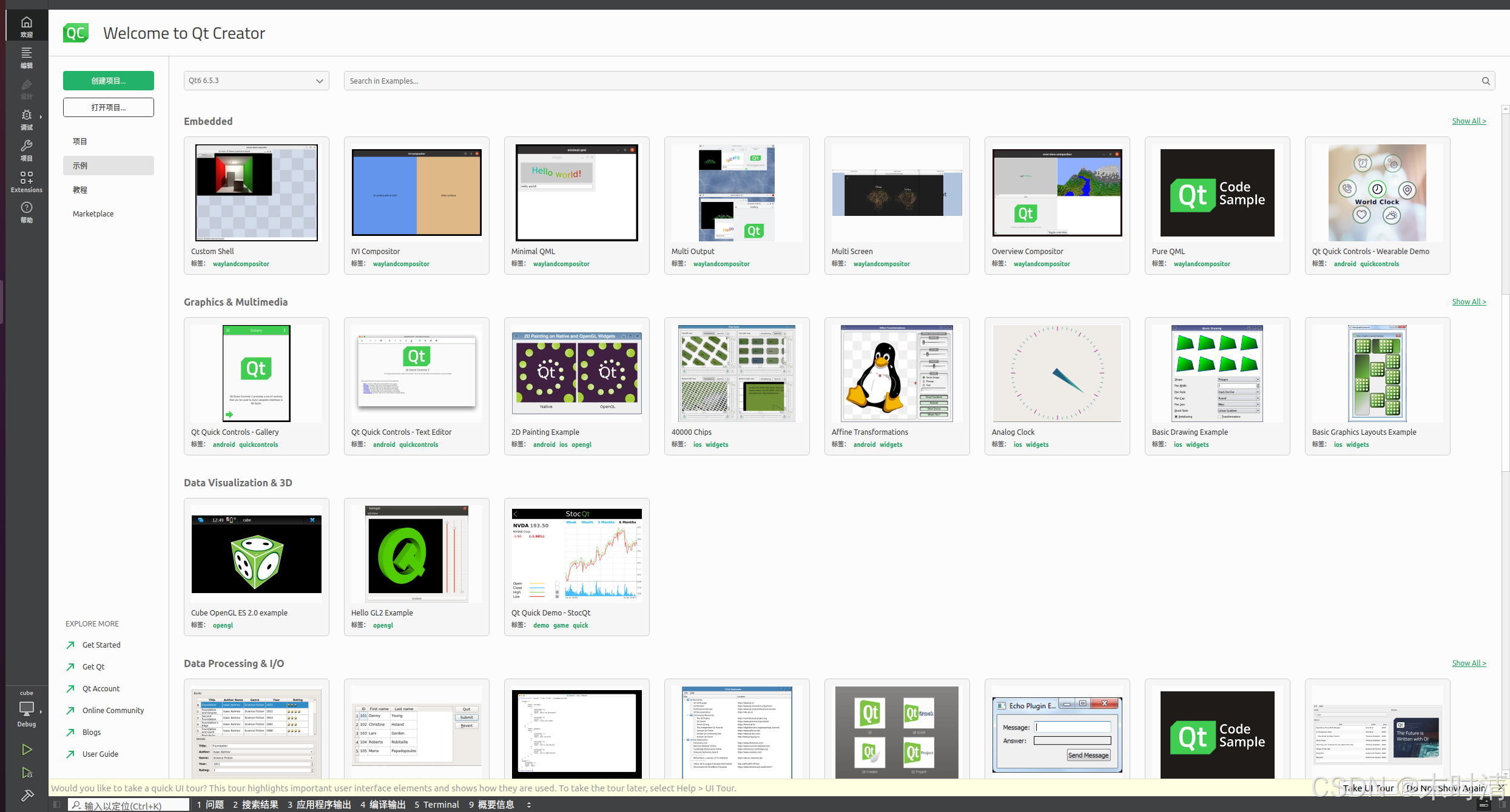The height and width of the screenshot is (812, 1510).
Task: Open the 4 编译输出 output pane
Action: (x=383, y=805)
